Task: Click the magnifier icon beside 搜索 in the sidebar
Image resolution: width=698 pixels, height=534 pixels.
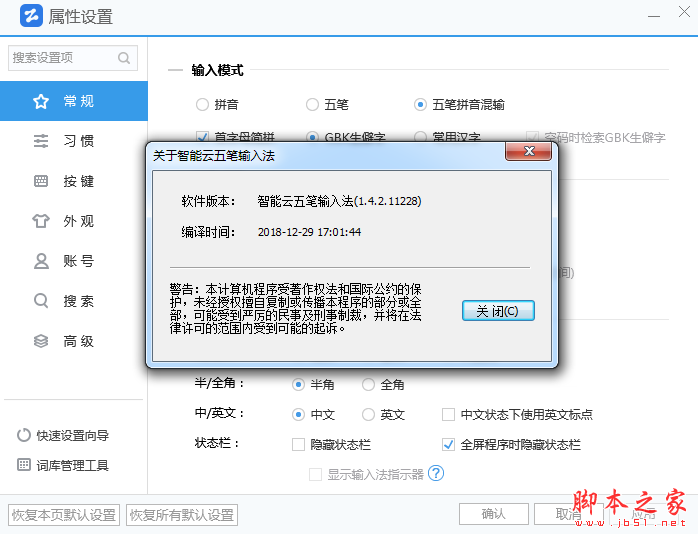Action: [41, 301]
